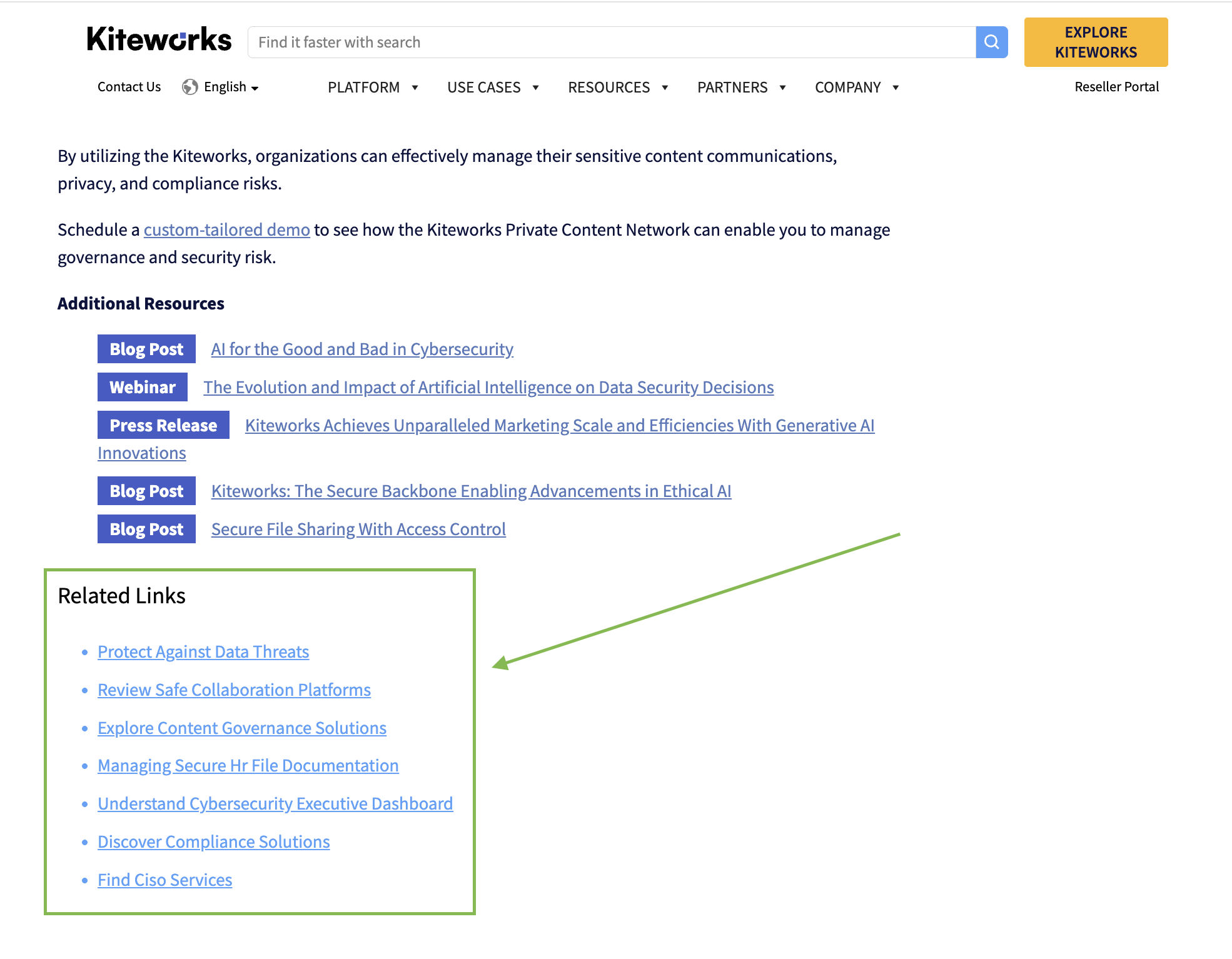1232x959 pixels.
Task: Open Understand Cybersecurity Executive Dashboard link
Action: point(275,803)
